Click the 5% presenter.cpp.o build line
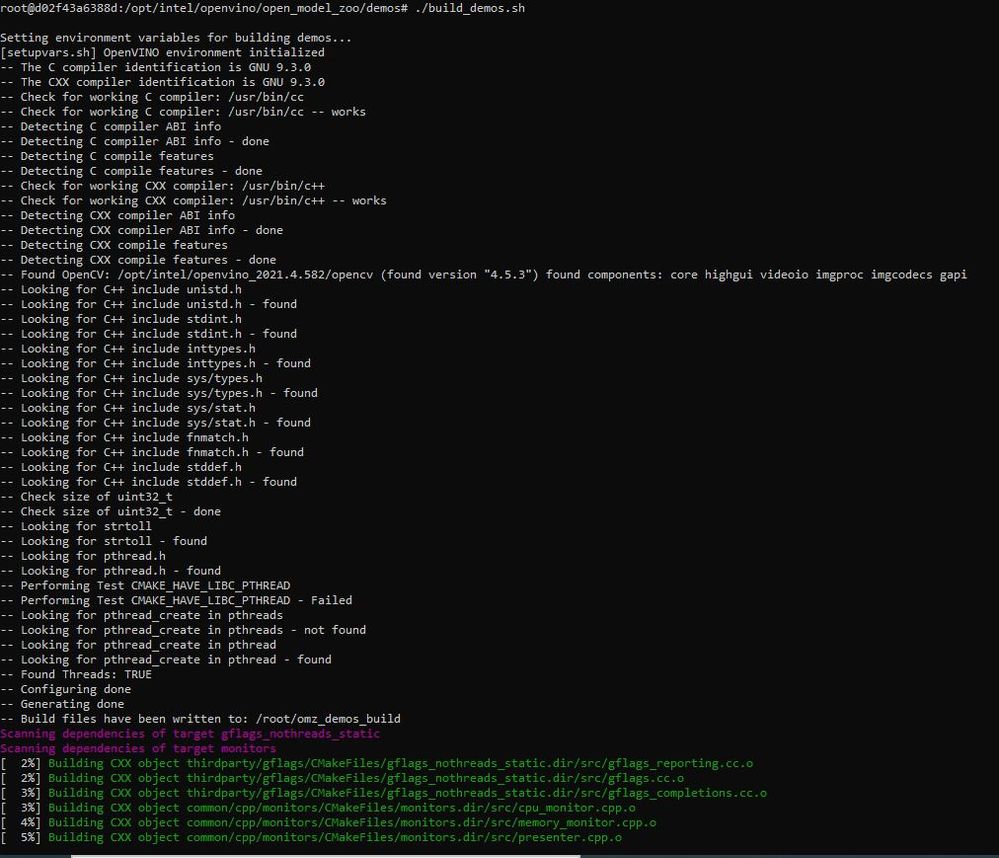 [311, 838]
